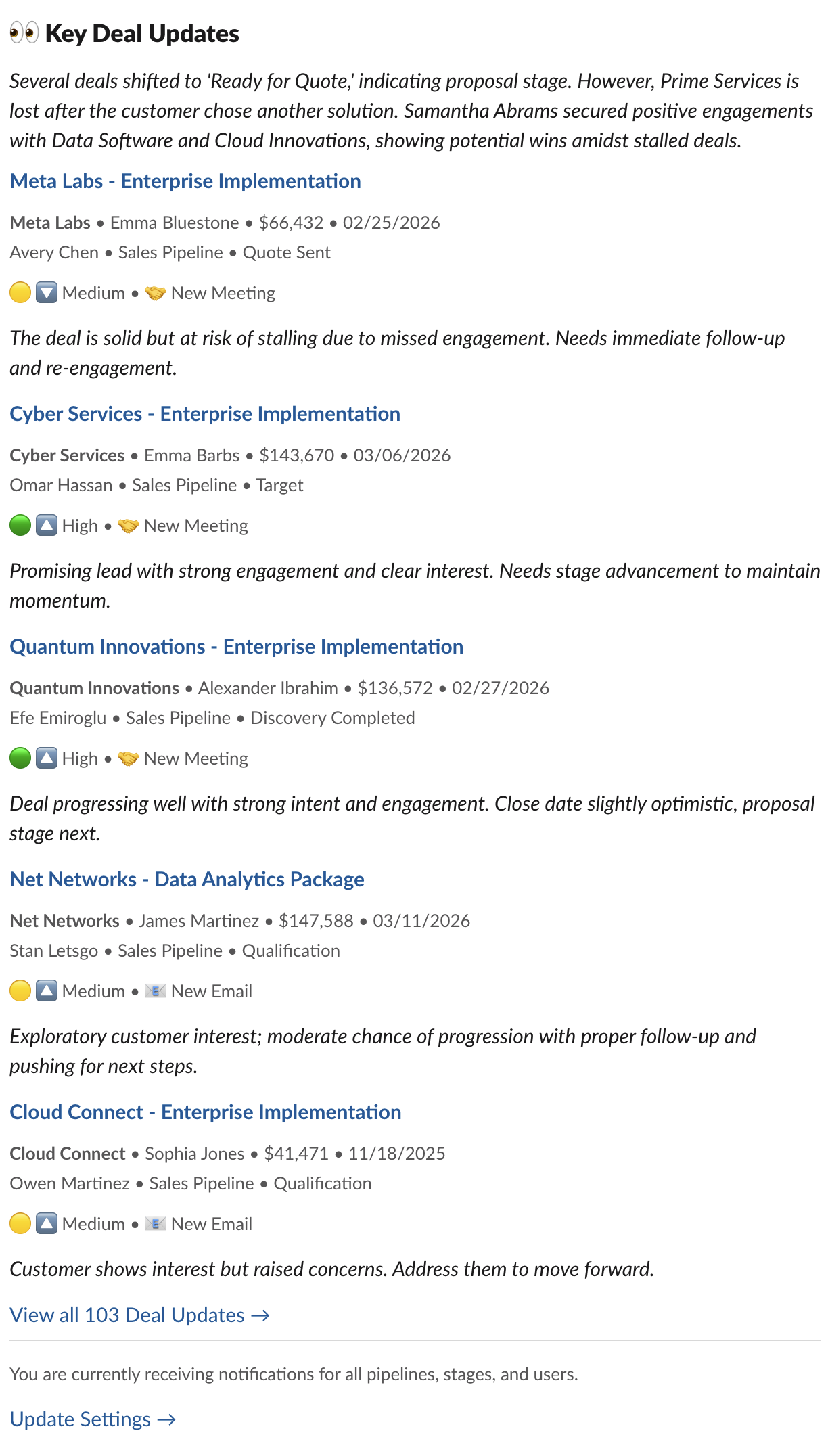Click Meta Labs yellow status circle
The width and height of the screenshot is (828, 1456).
(x=20, y=293)
